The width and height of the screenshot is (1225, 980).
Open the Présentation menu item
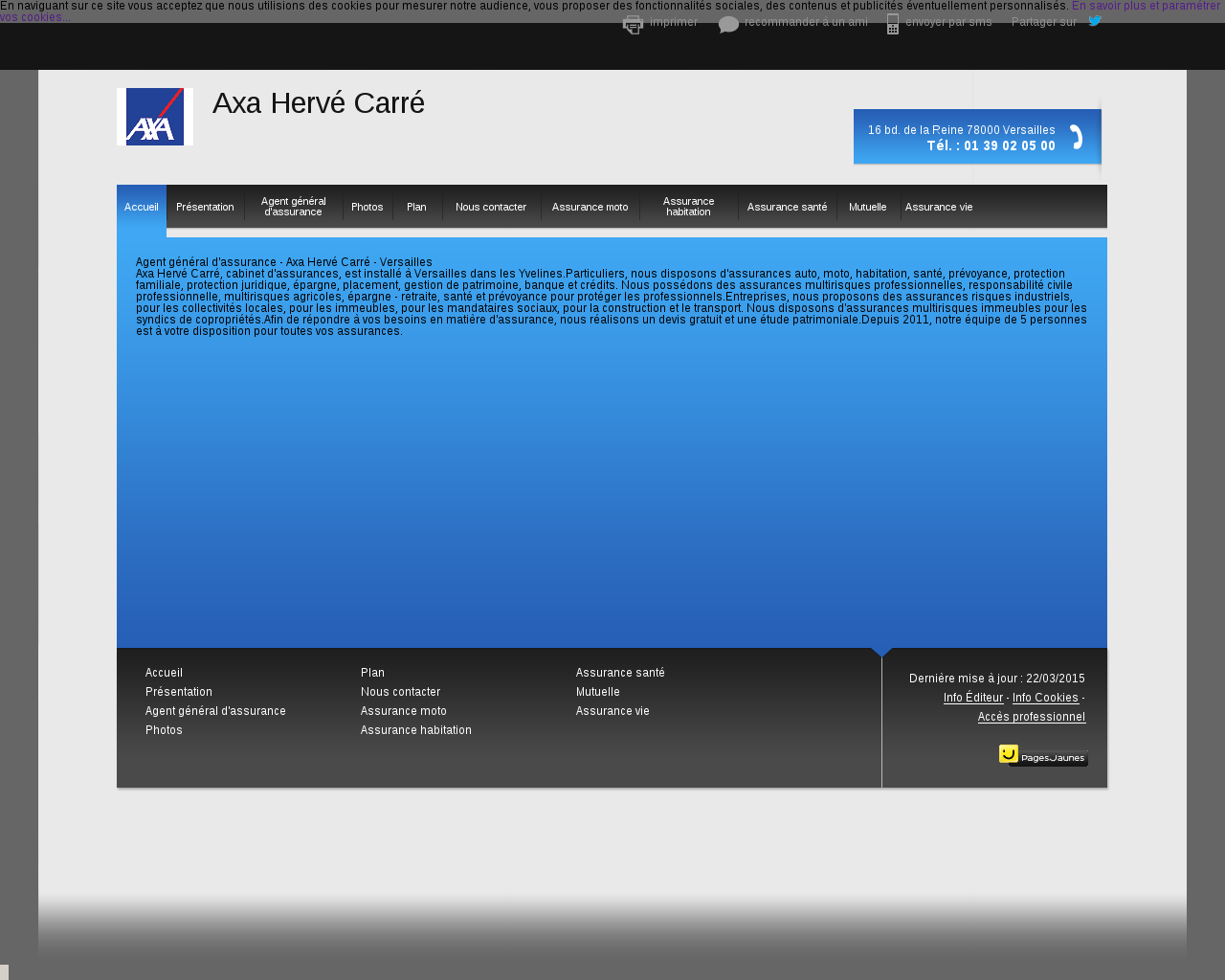click(205, 207)
